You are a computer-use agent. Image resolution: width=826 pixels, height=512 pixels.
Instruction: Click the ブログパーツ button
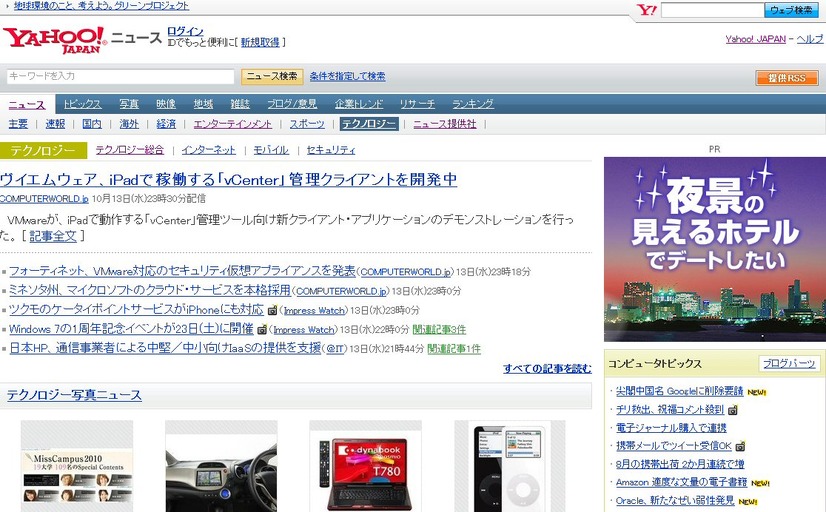pos(789,363)
